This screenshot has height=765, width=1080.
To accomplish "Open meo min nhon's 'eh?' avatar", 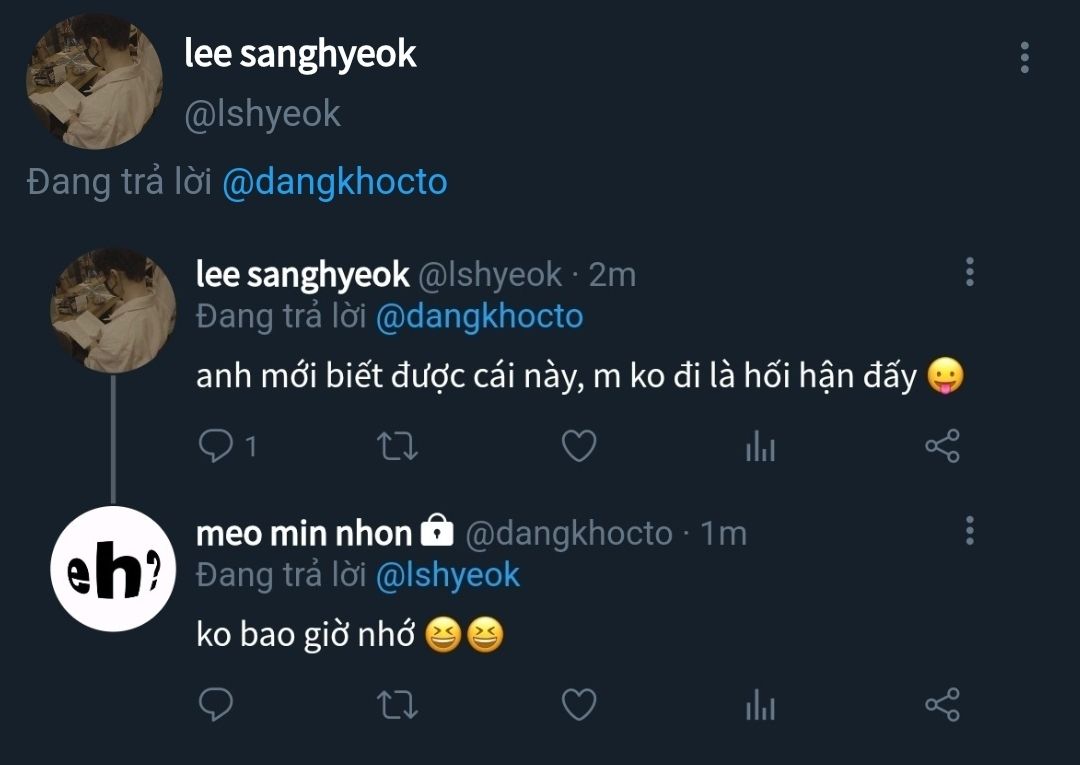I will (x=113, y=569).
